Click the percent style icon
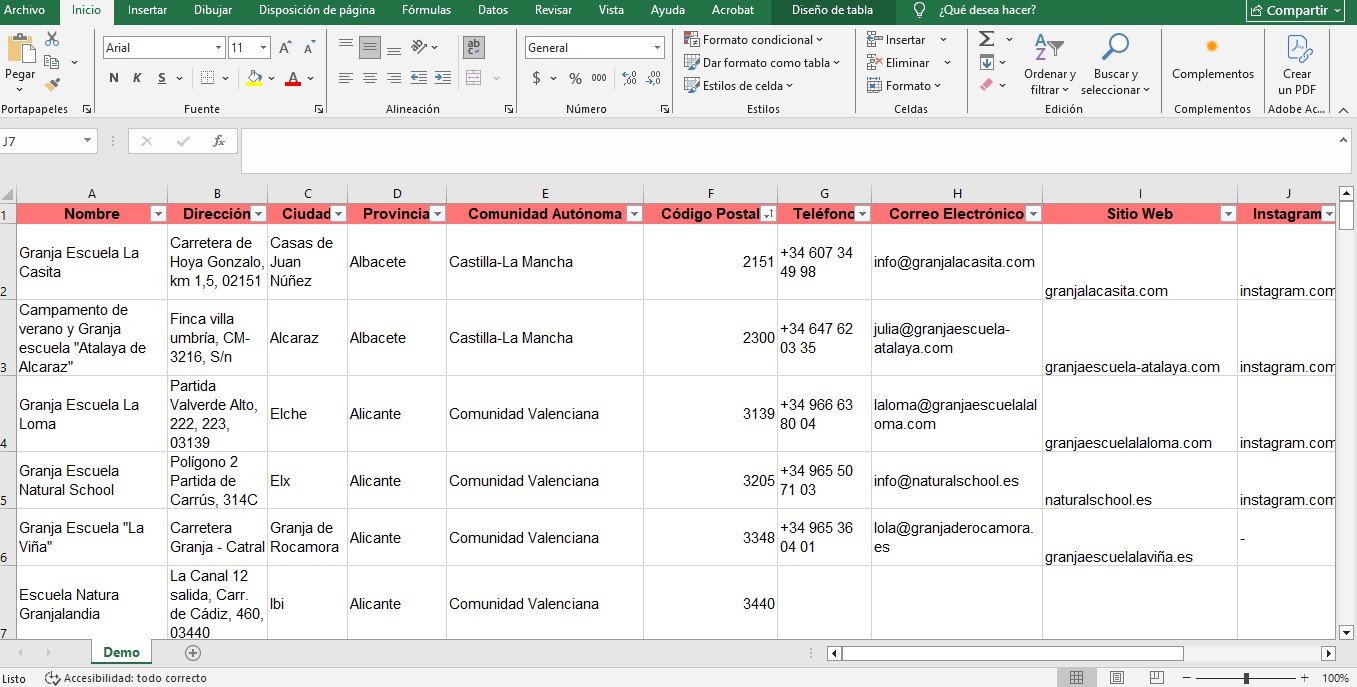This screenshot has height=687, width=1357. [x=575, y=78]
